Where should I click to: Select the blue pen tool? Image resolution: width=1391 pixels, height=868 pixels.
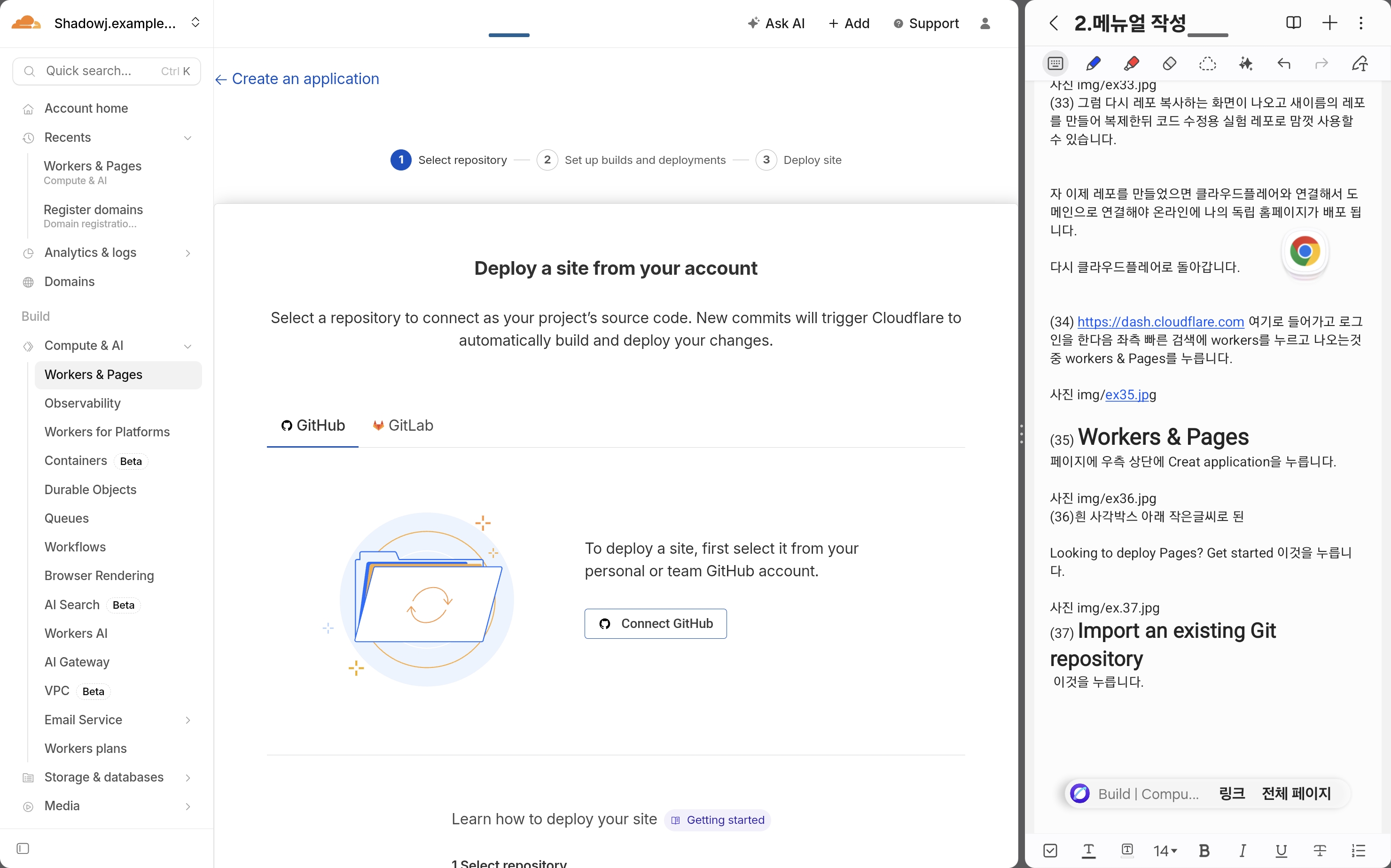tap(1094, 63)
